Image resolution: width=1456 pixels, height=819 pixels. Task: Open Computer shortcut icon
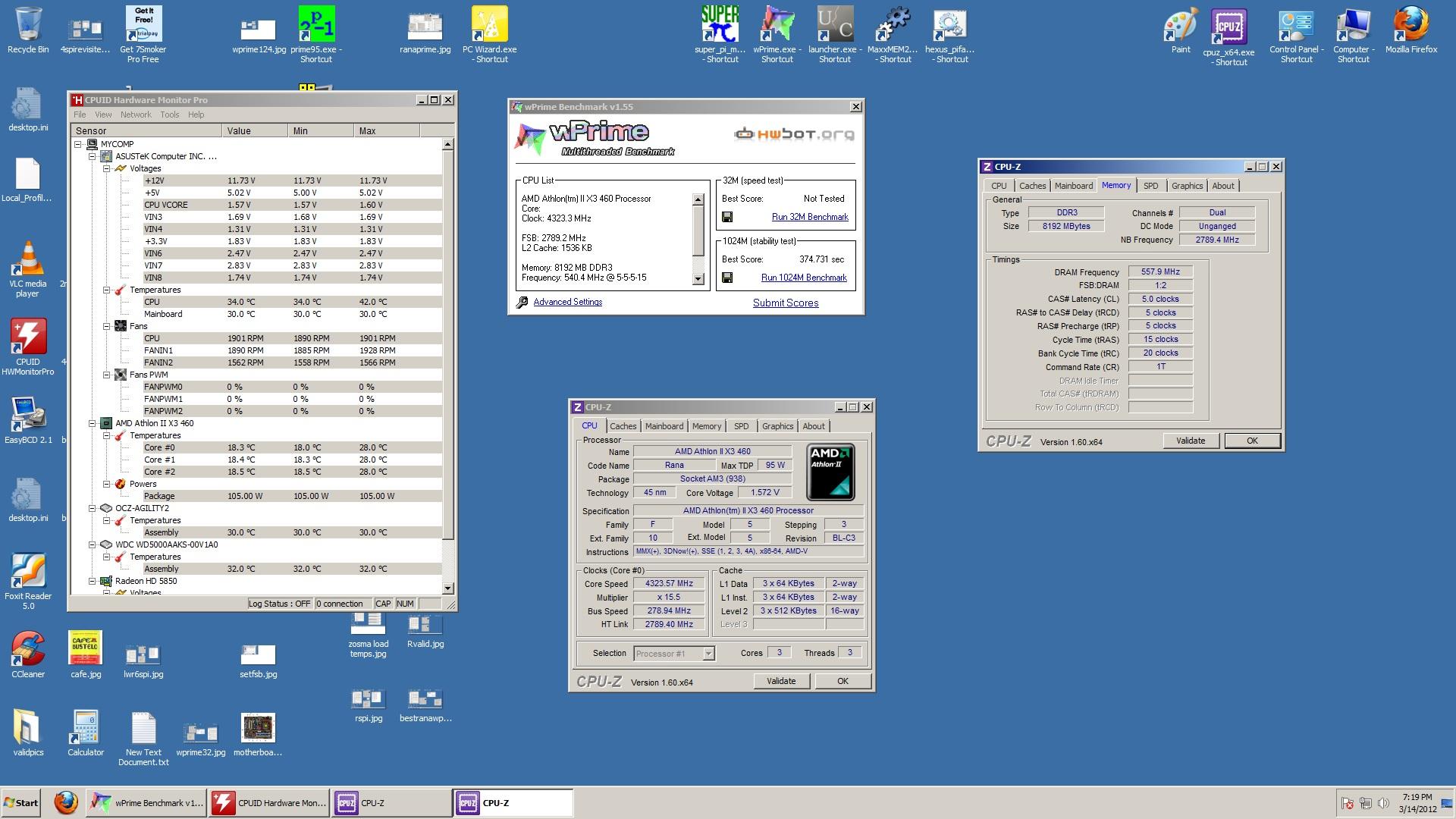(1354, 34)
